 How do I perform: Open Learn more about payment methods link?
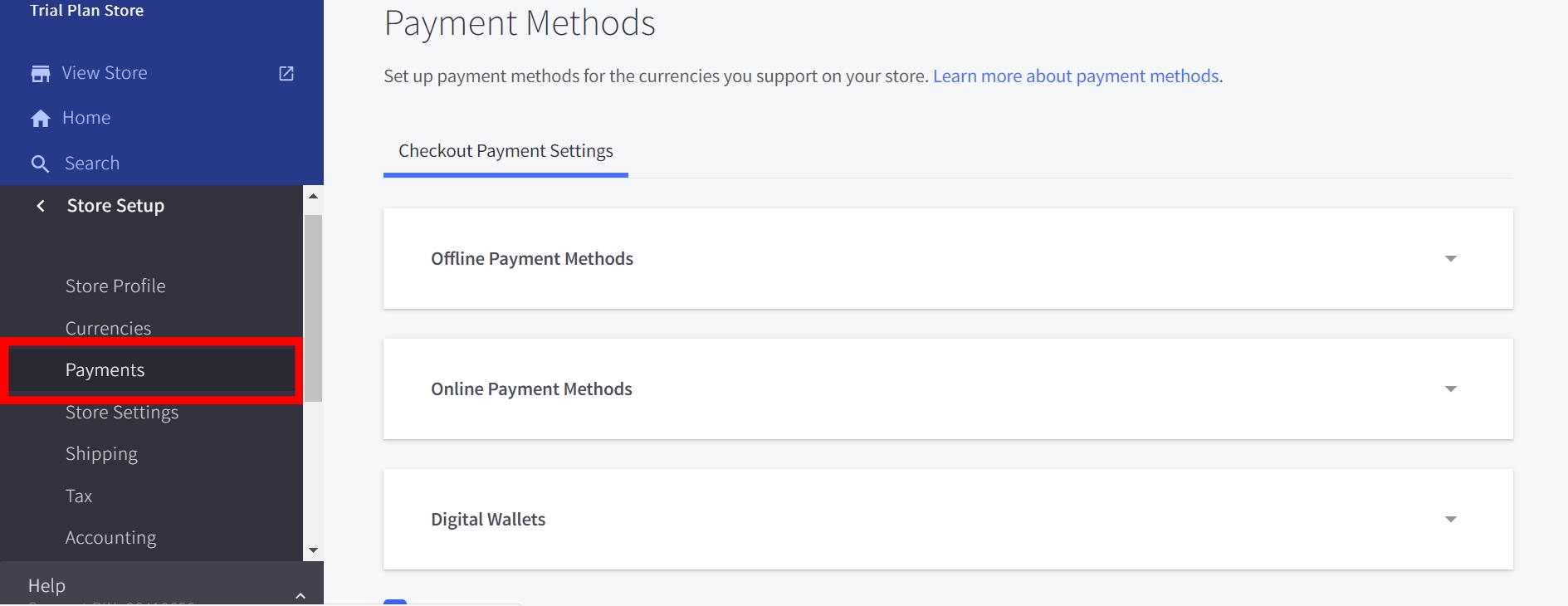(1076, 76)
